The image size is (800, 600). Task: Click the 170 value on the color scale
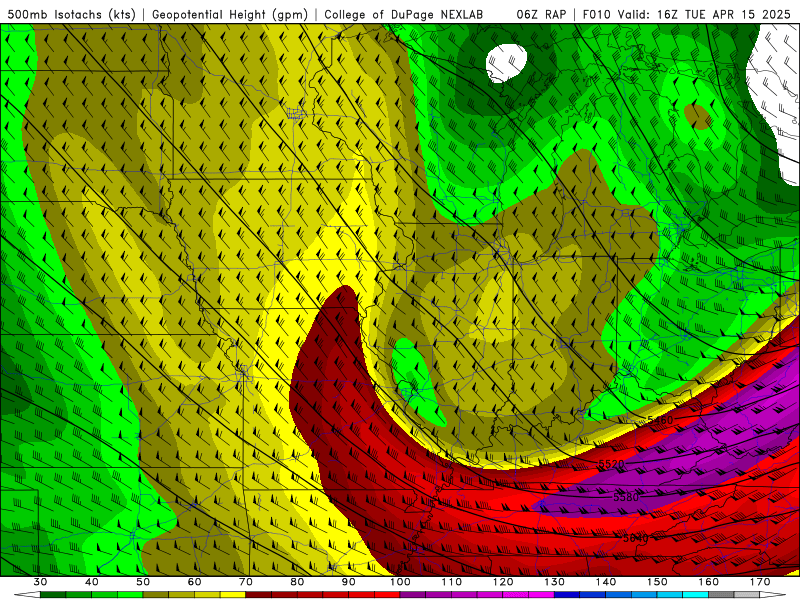pyautogui.click(x=760, y=582)
